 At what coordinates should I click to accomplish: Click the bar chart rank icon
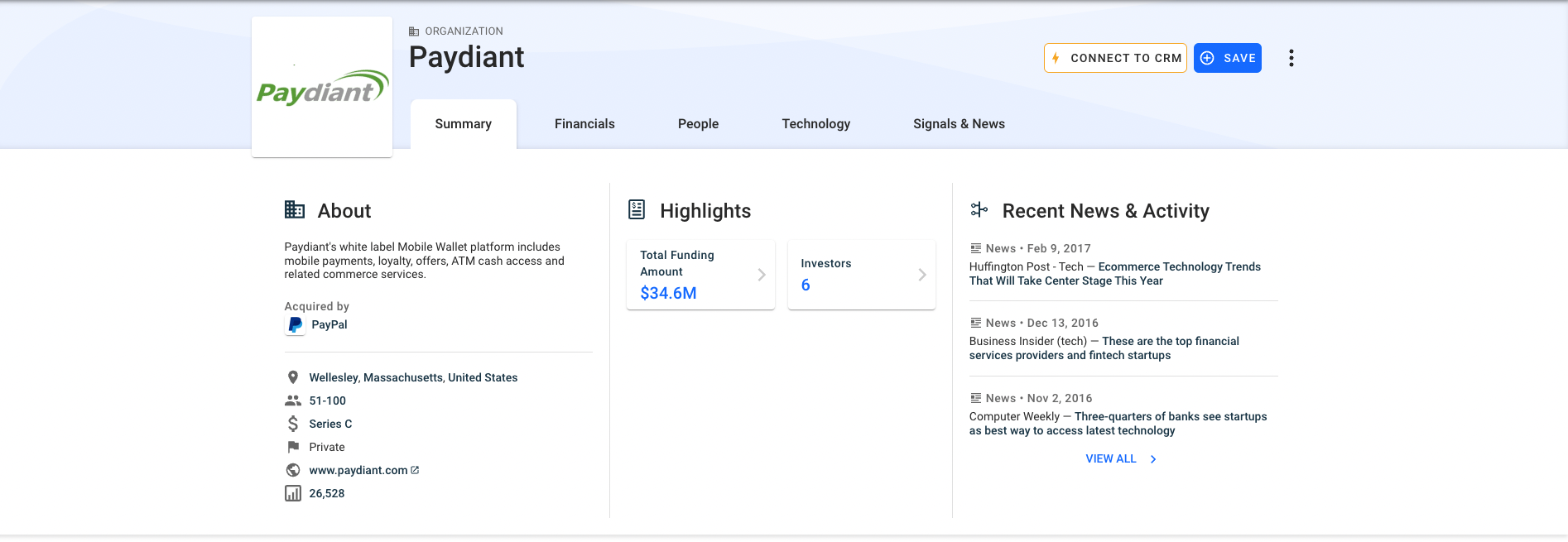pyautogui.click(x=293, y=493)
